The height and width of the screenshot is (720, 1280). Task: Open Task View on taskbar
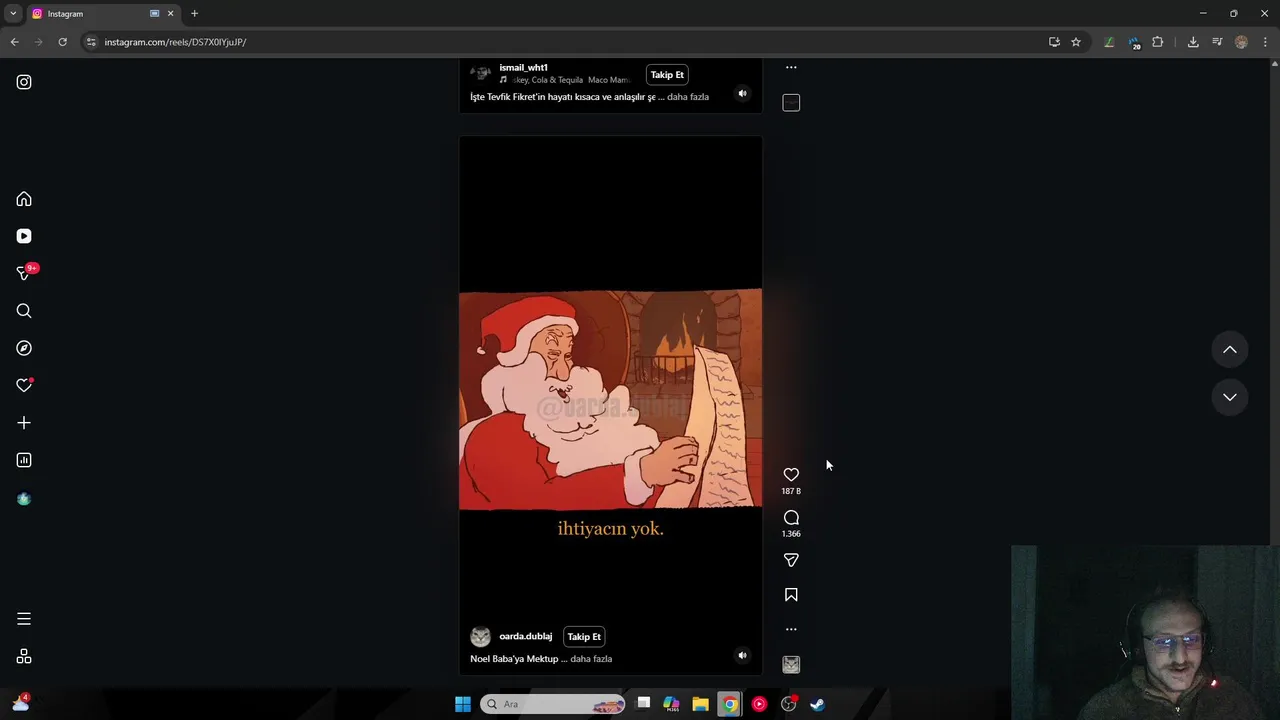[x=643, y=704]
